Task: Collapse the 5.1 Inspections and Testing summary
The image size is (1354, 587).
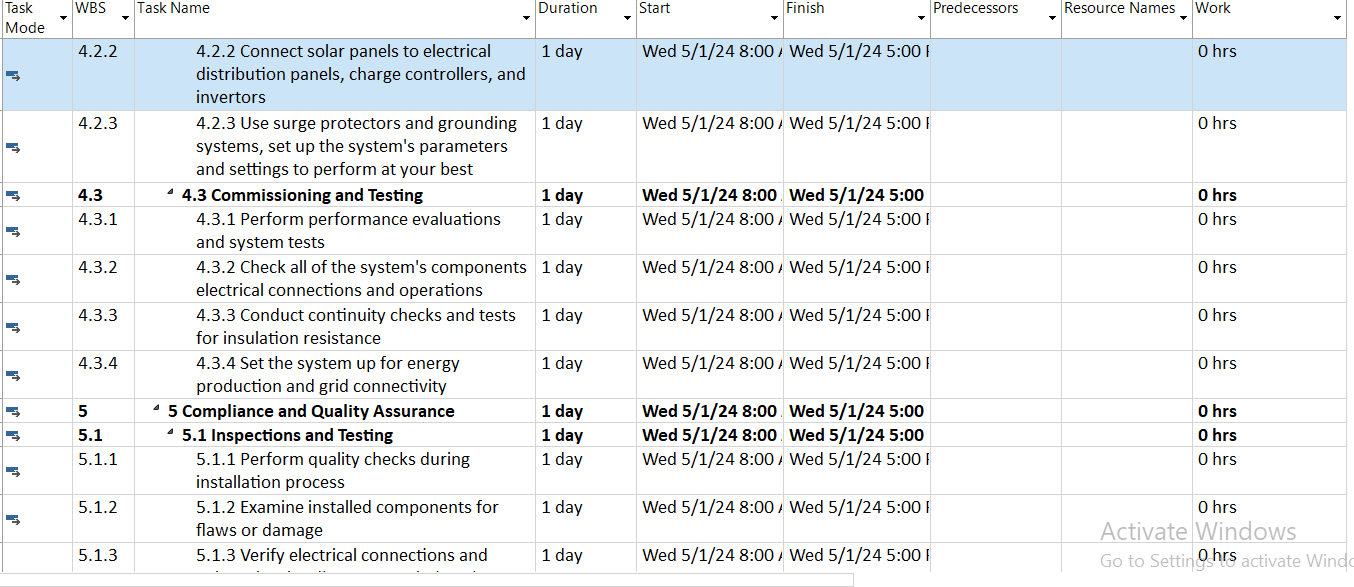Action: [169, 430]
